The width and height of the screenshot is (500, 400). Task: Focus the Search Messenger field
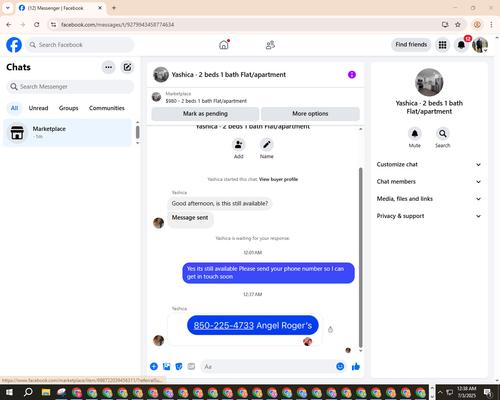point(70,87)
